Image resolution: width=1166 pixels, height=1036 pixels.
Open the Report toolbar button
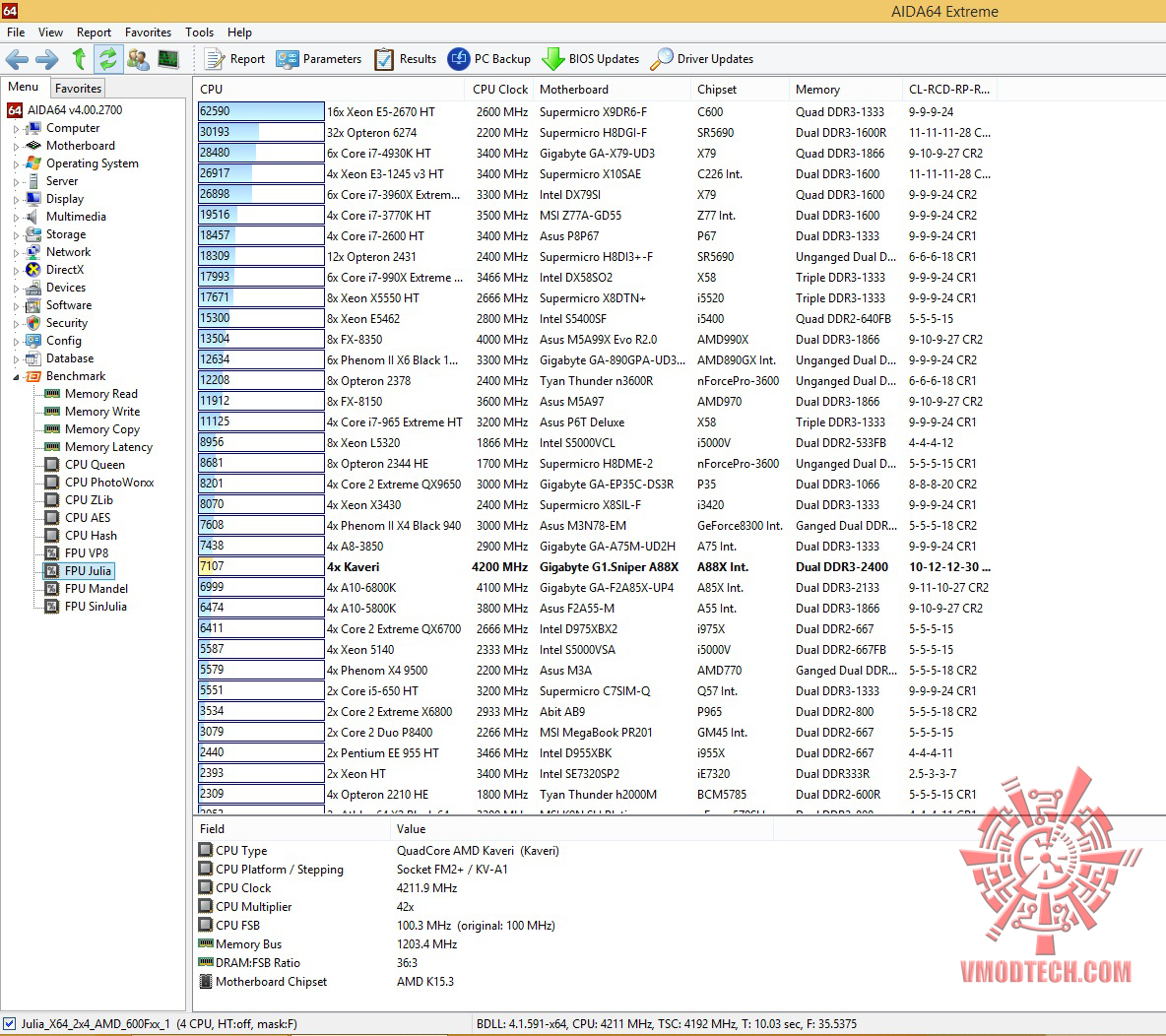(x=234, y=59)
